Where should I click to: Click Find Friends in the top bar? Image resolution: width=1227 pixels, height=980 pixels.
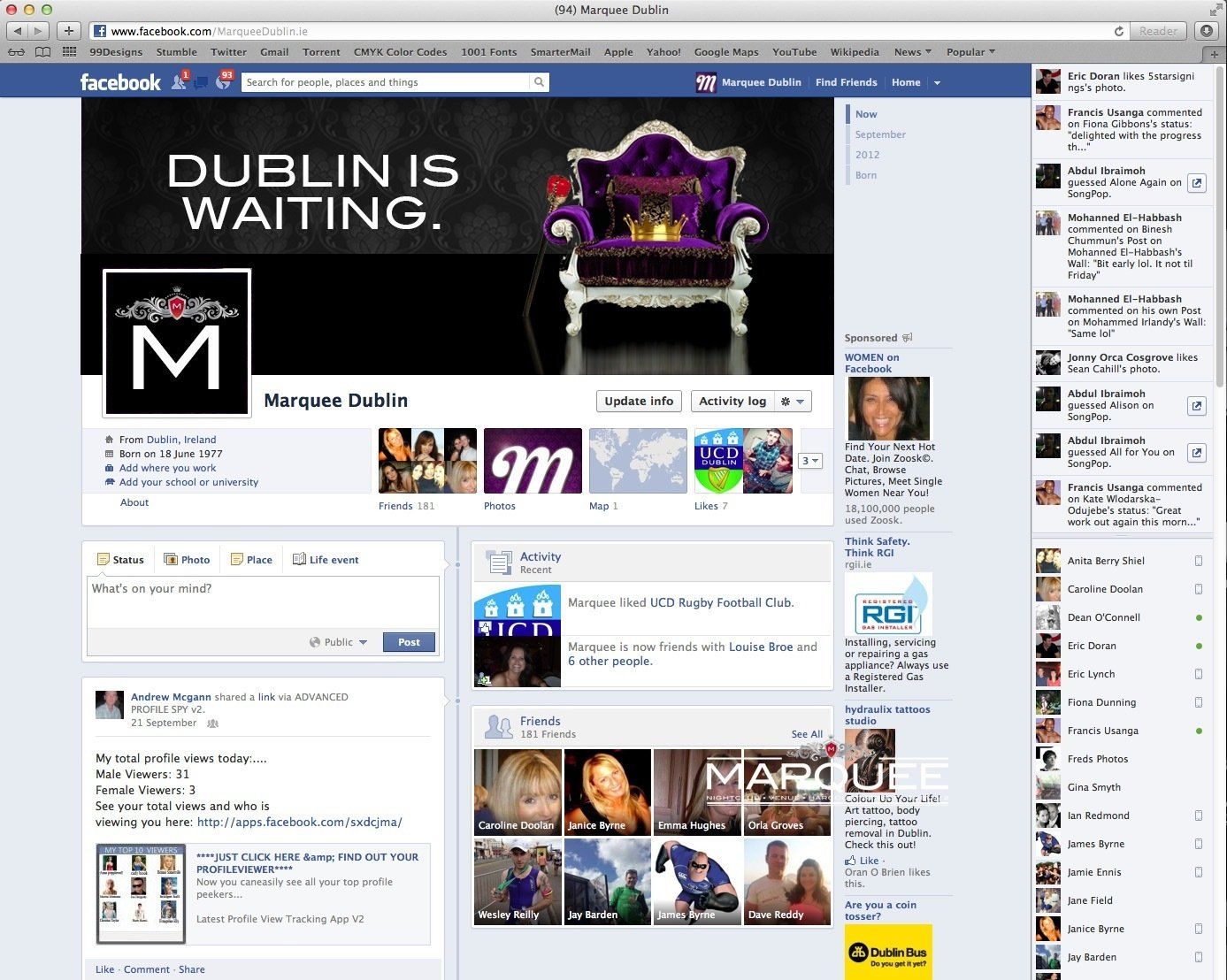pos(847,82)
